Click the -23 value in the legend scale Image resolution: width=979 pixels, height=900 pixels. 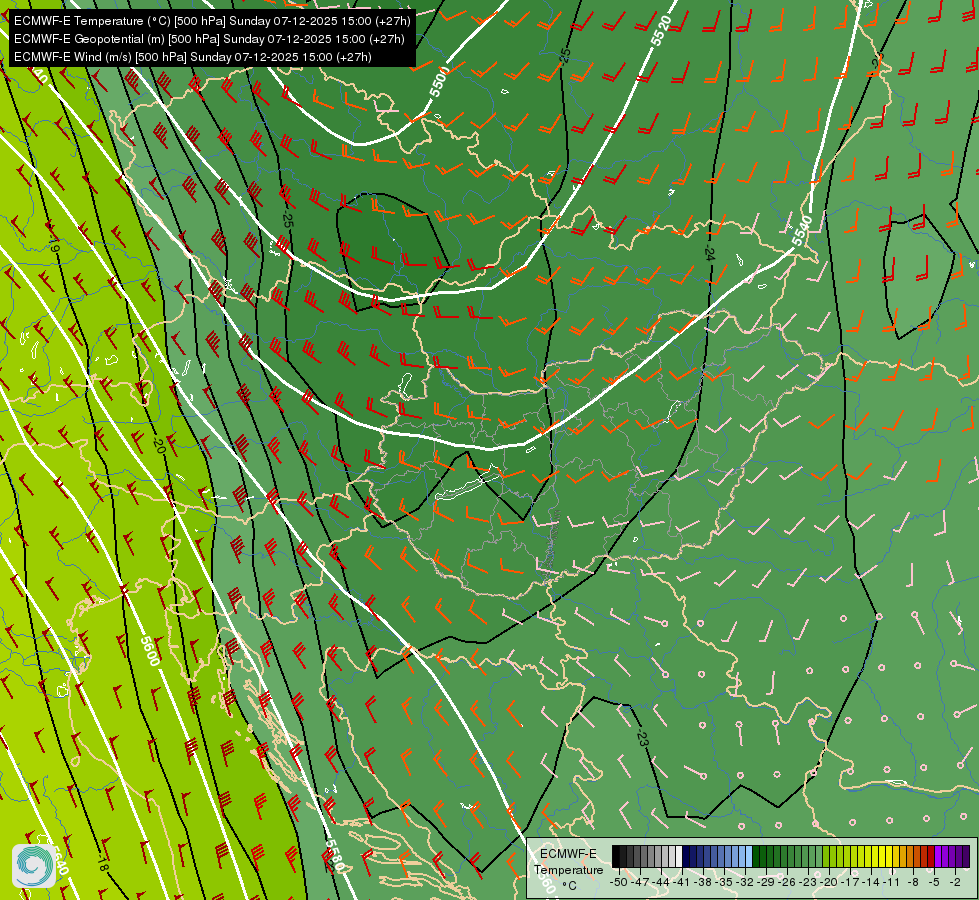tap(808, 882)
